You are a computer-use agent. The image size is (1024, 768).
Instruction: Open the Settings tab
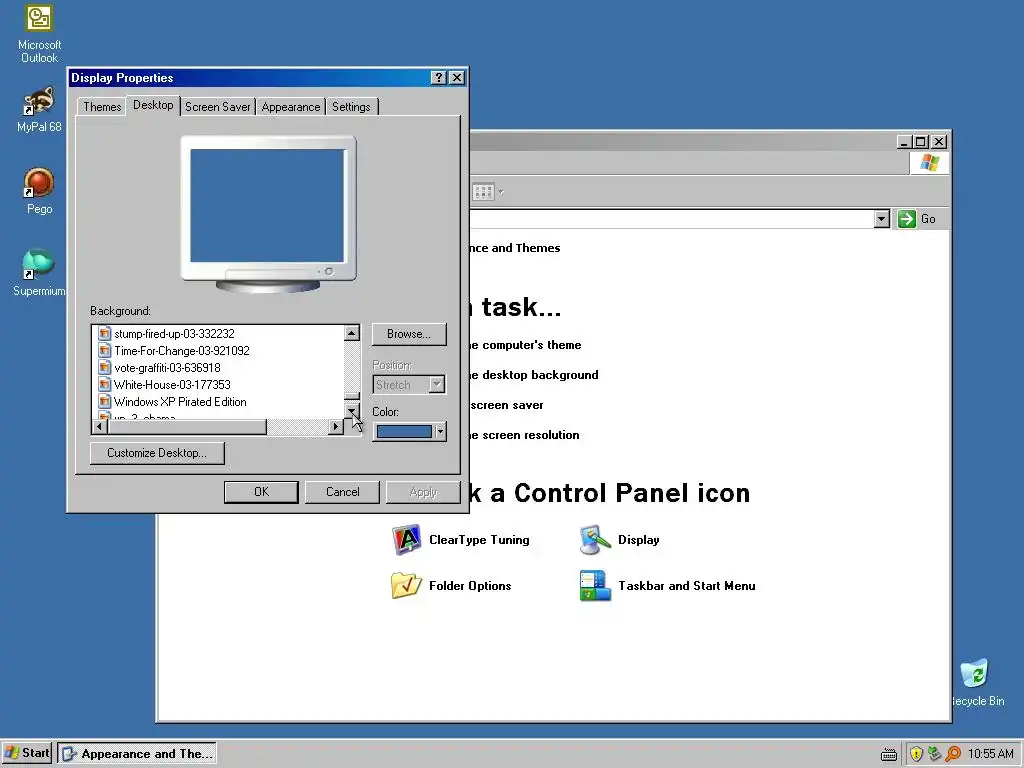[x=351, y=106]
